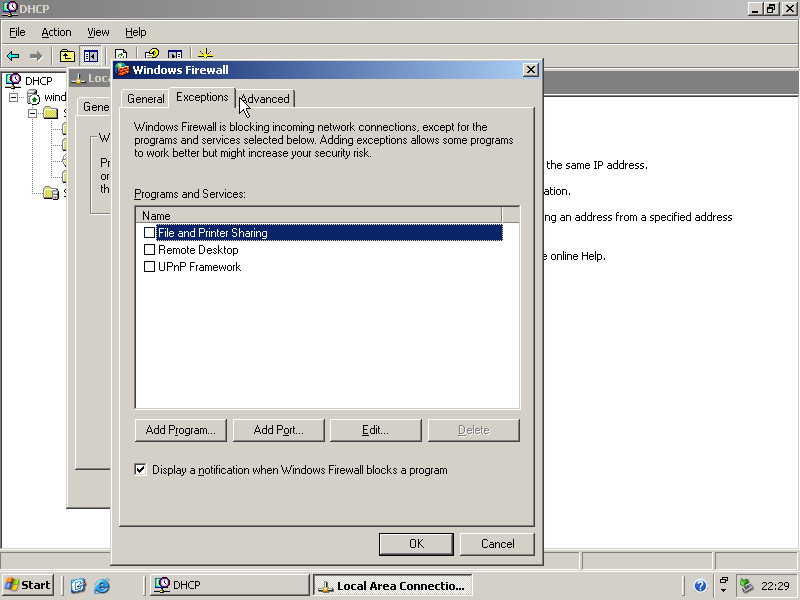
Task: Select the DHCP root node icon
Action: click(14, 81)
